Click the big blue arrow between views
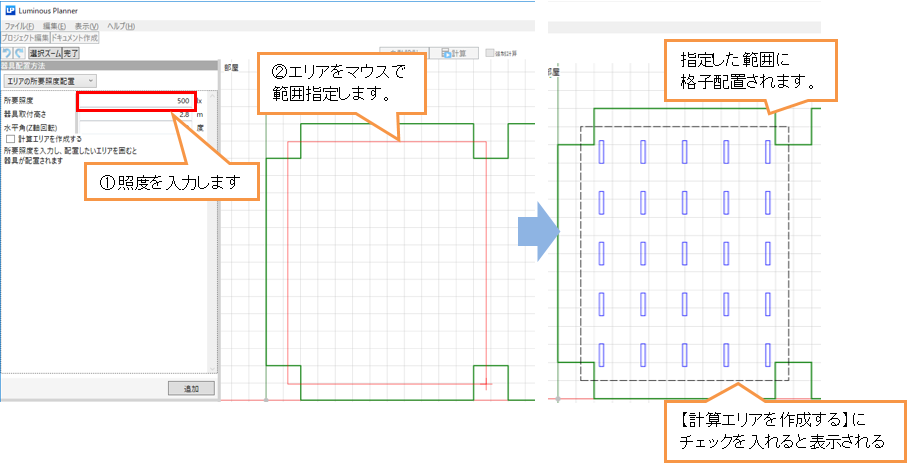This screenshot has width=910, height=465. (x=538, y=232)
